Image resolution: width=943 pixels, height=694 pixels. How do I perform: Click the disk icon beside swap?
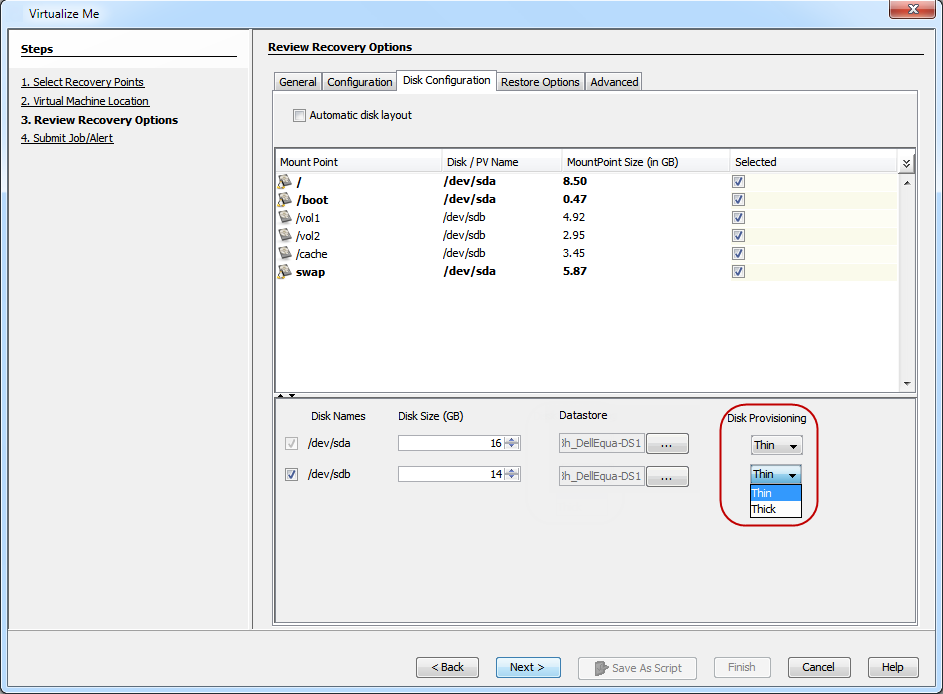tap(285, 271)
